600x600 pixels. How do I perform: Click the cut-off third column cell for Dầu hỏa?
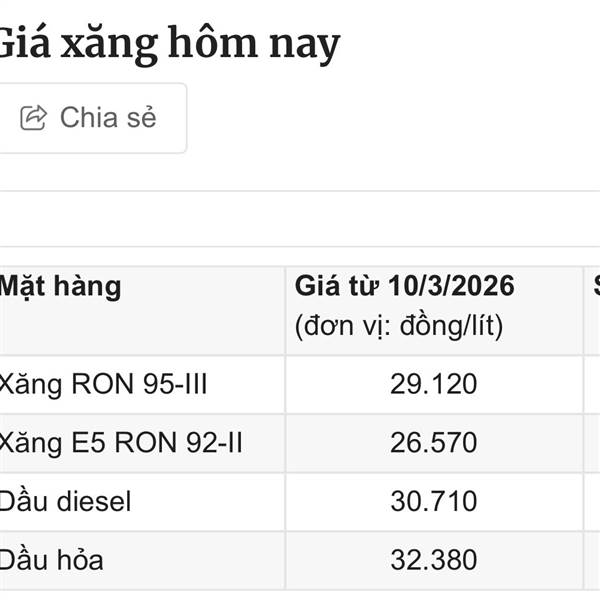(592, 560)
